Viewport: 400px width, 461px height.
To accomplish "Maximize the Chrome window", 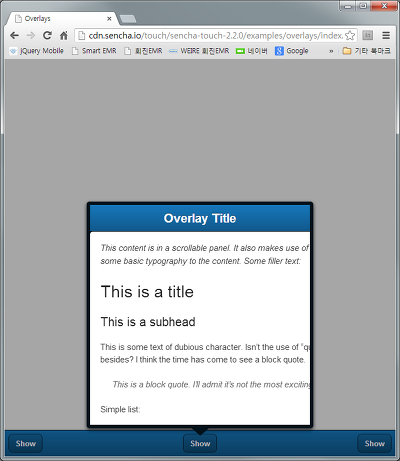I will pyautogui.click(x=363, y=6).
